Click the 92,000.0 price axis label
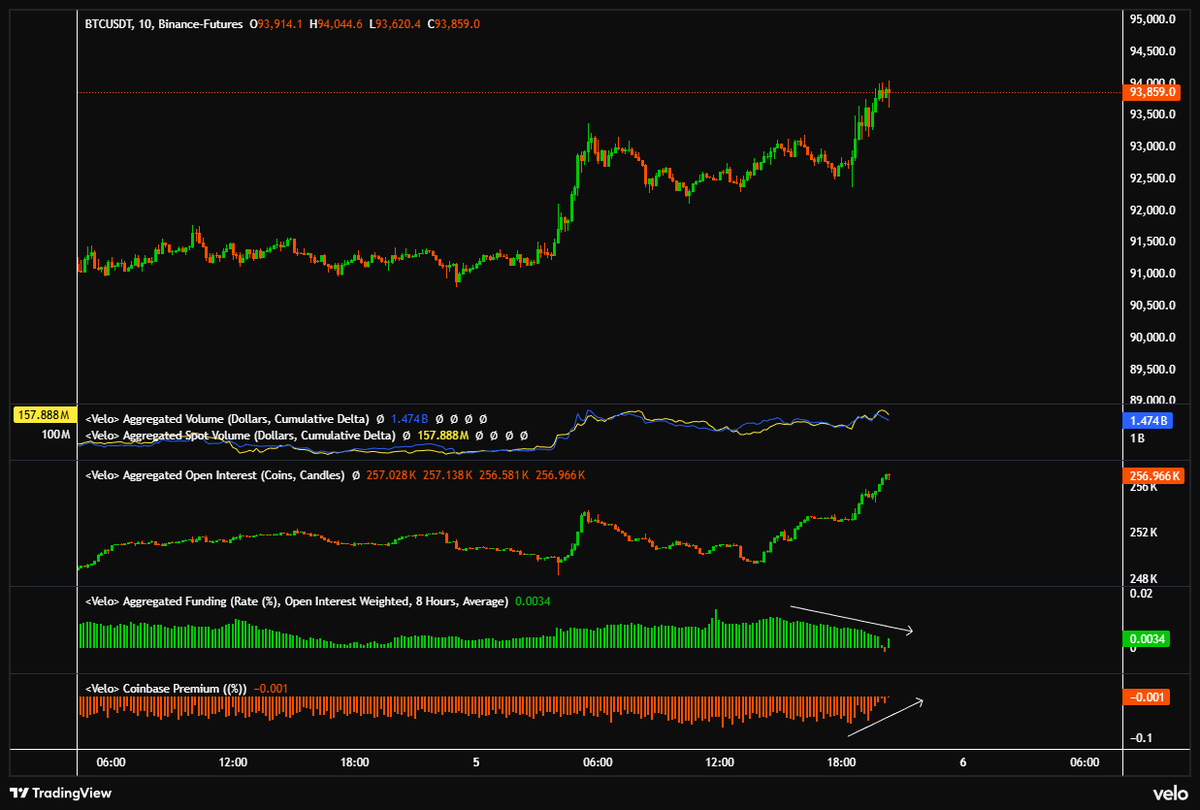This screenshot has width=1200, height=810. [1151, 210]
